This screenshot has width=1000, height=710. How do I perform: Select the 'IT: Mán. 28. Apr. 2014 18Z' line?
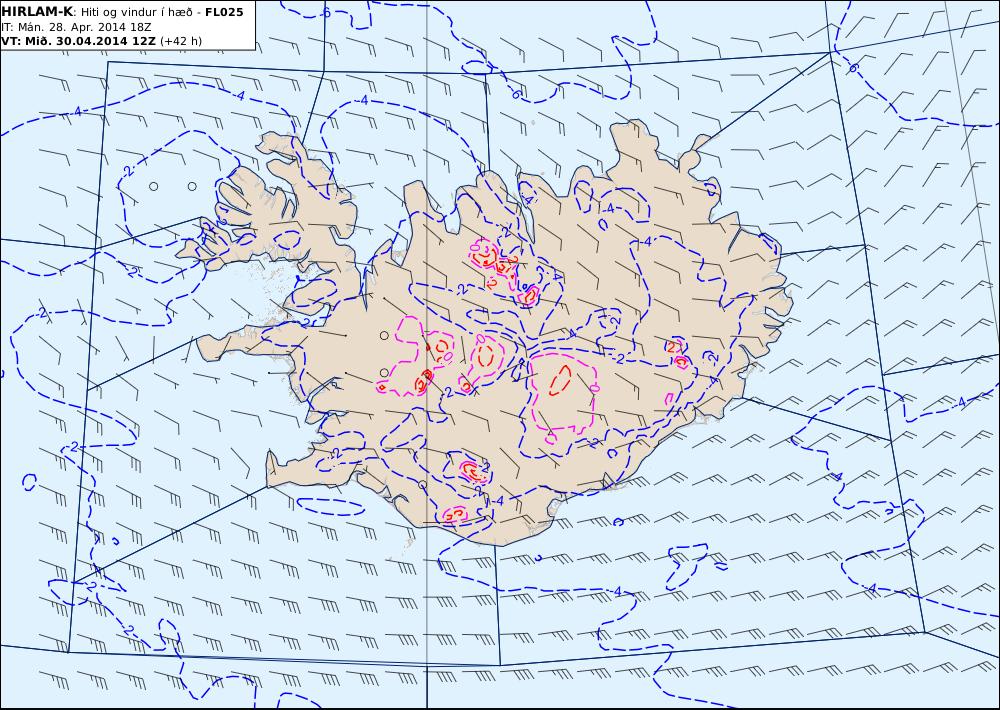tap(77, 27)
